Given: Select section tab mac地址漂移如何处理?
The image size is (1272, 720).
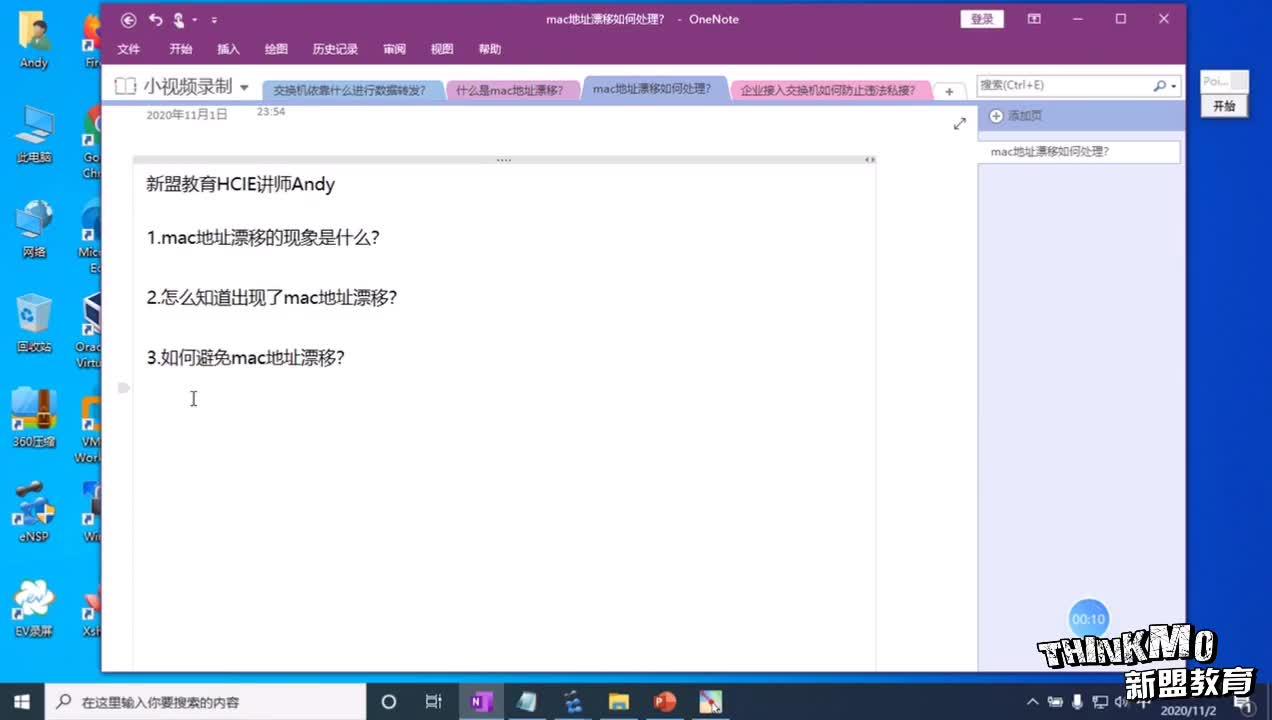Looking at the screenshot, I should 652,88.
